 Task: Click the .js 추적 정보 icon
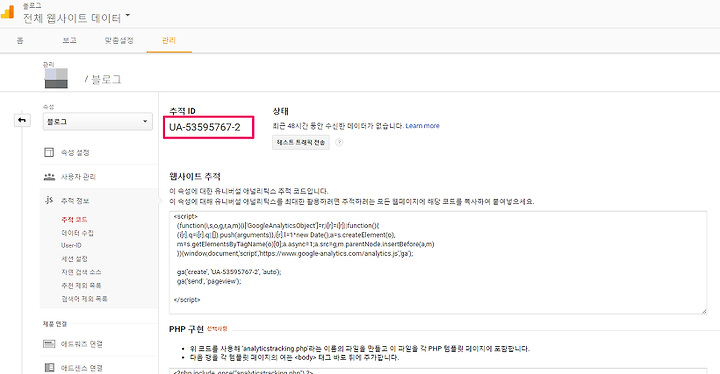[49, 200]
